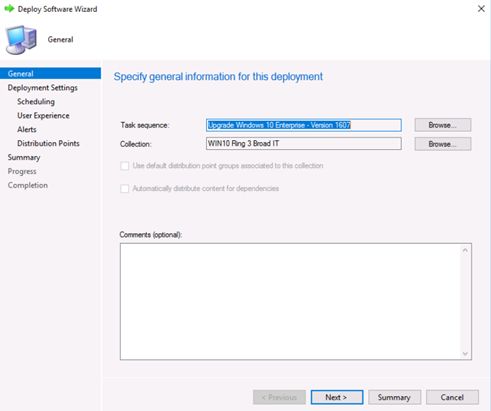This screenshot has height=411, width=491.
Task: Click the Summary button at bottom
Action: click(394, 397)
